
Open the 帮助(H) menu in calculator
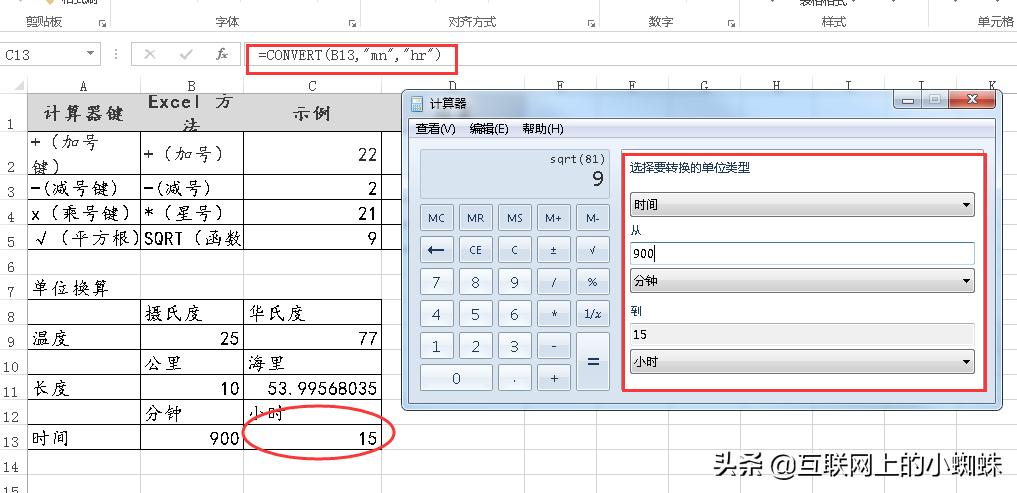click(542, 129)
